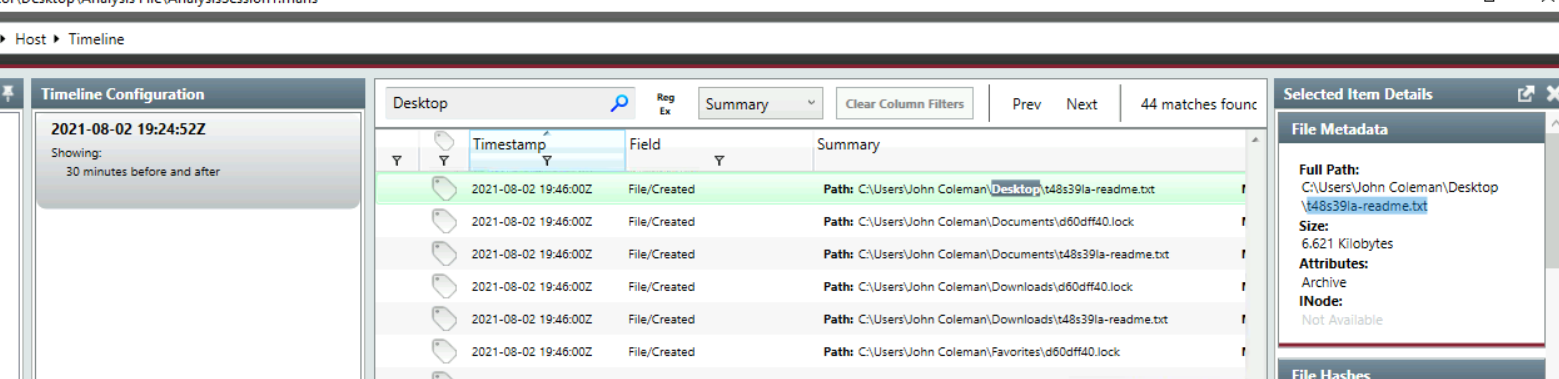Click the highlighted t48s39la-readme.txt in Full Path
Image resolution: width=1559 pixels, height=379 pixels.
coord(1367,206)
